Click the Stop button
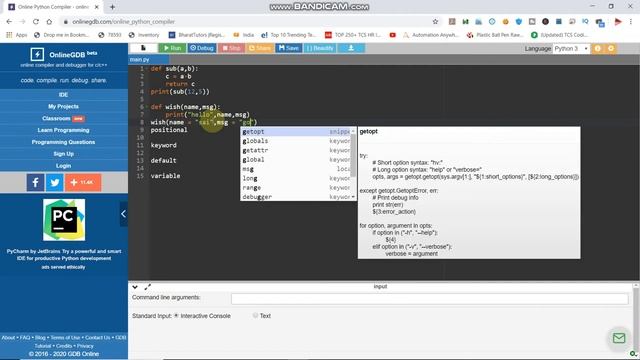This screenshot has width=640, height=360. [x=231, y=48]
